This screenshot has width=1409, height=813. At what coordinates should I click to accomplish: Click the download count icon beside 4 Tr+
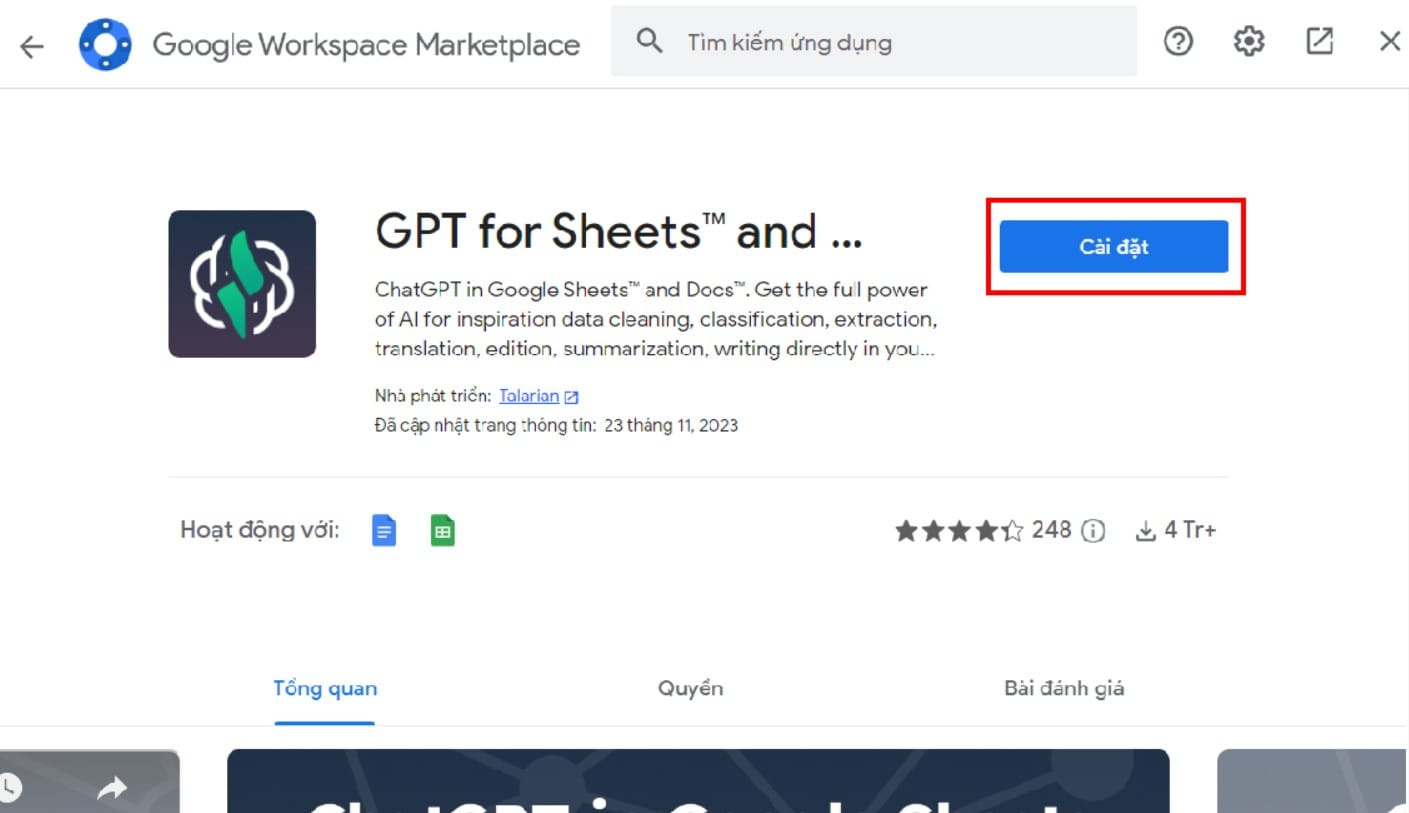[x=1146, y=531]
